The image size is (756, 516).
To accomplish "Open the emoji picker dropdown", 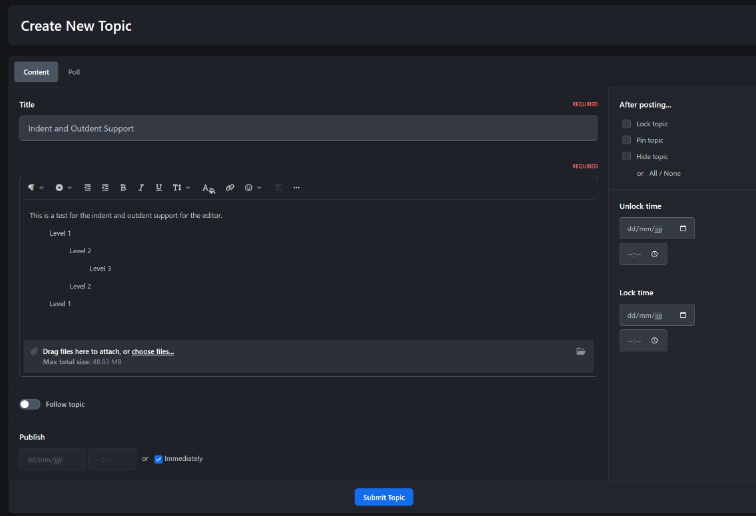I will pyautogui.click(x=253, y=187).
